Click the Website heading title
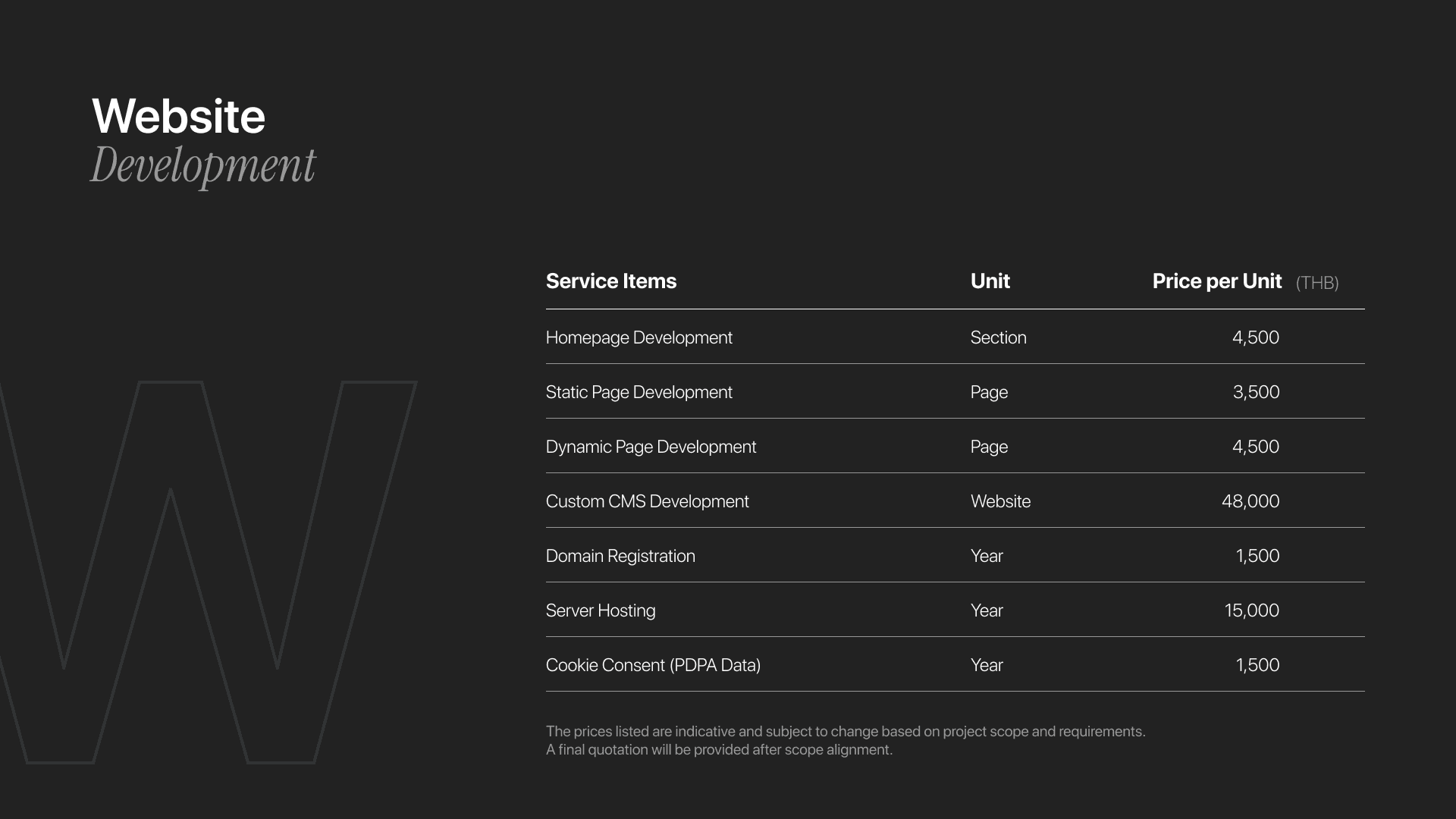Screen dimensions: 1456x819 pos(178,117)
